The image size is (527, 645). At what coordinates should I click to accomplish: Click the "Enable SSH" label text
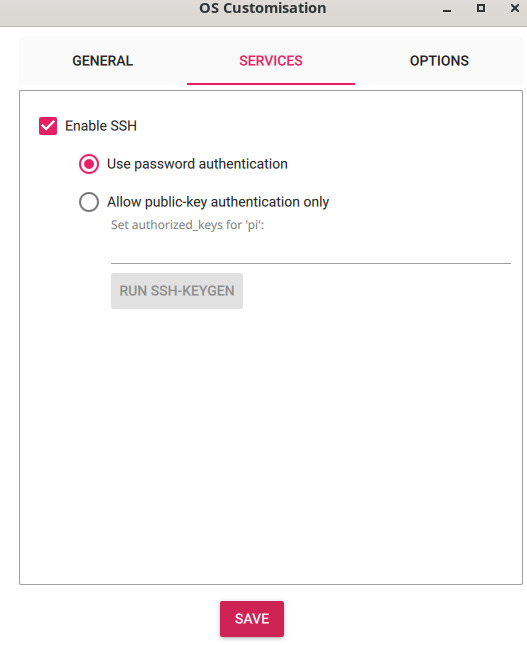coord(101,126)
